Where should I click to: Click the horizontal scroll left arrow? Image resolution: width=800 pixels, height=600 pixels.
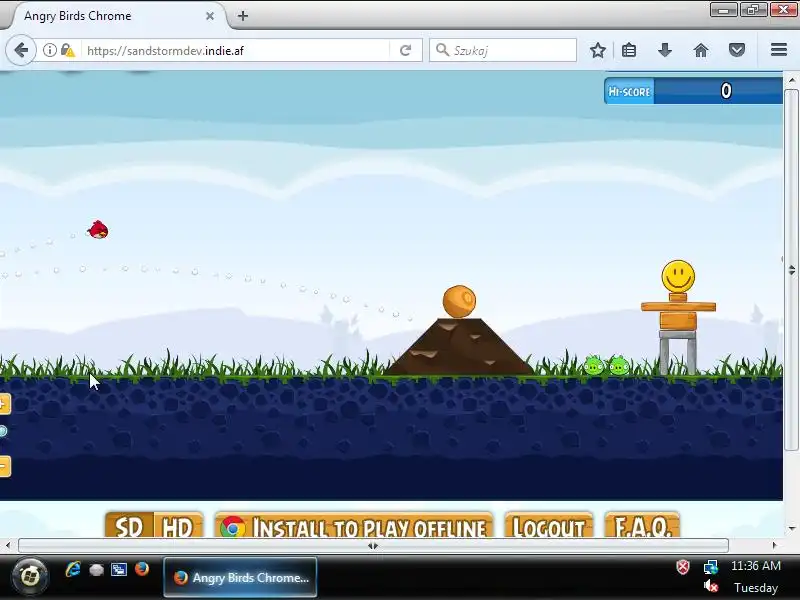(x=7, y=545)
